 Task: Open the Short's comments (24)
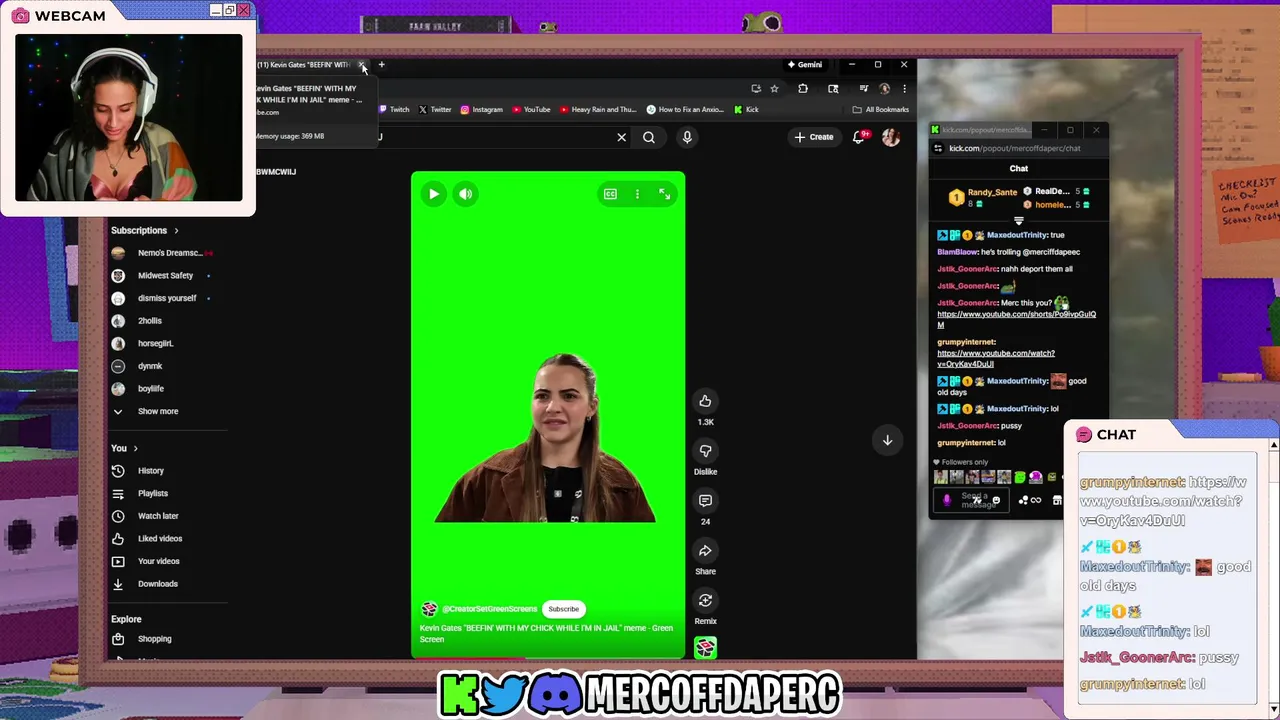[705, 500]
